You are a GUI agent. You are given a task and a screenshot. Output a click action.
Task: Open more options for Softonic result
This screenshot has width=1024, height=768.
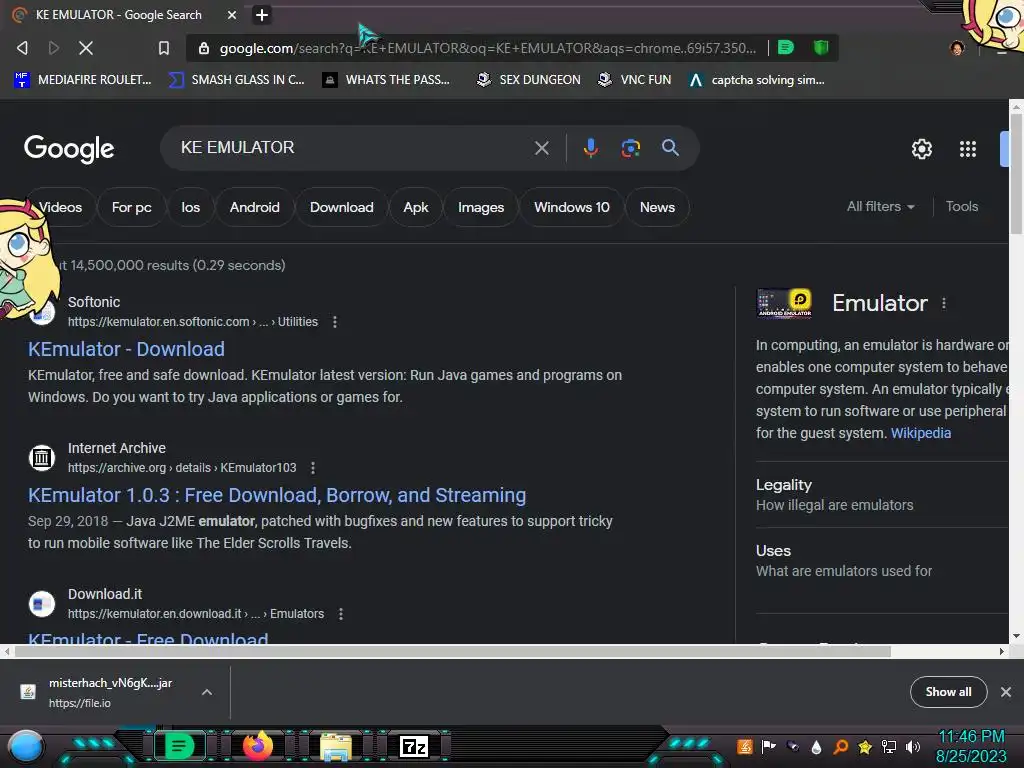click(335, 322)
